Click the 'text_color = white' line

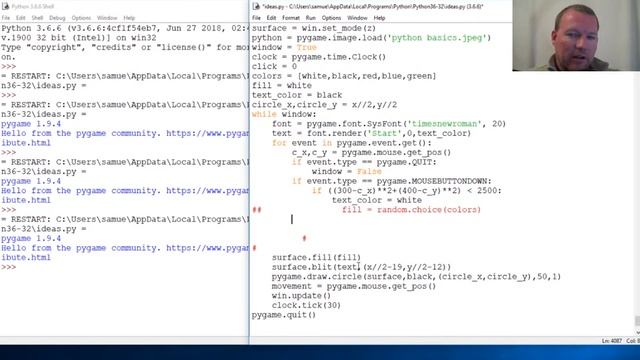tap(377, 200)
